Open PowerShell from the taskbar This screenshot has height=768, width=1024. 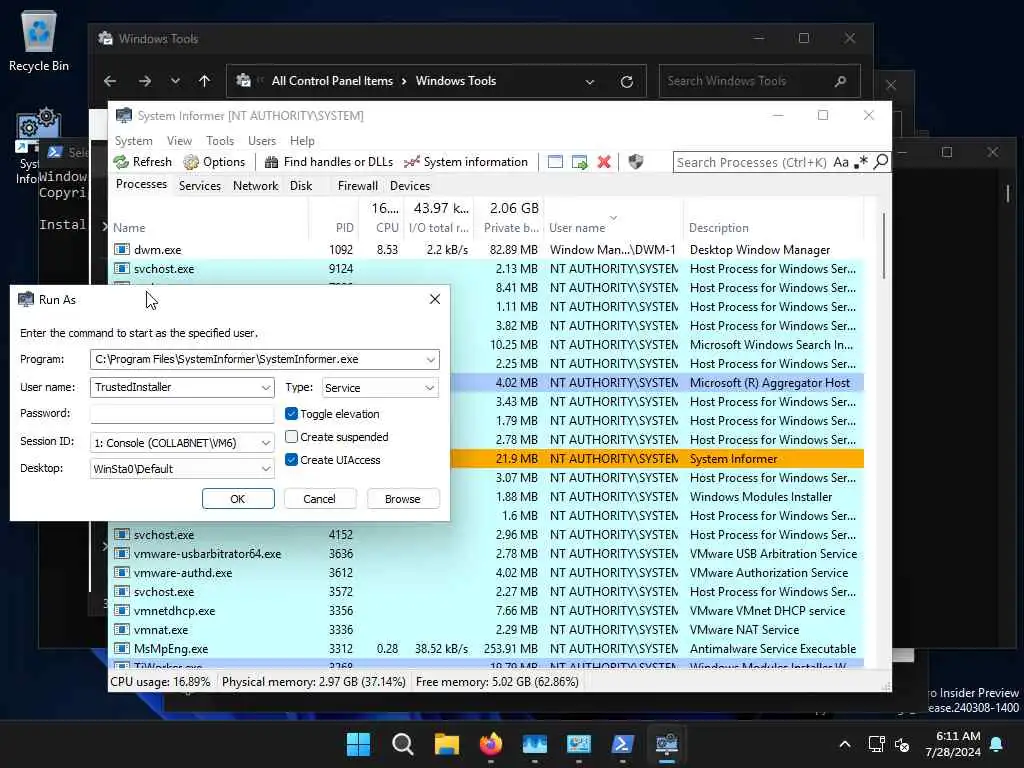[x=622, y=744]
